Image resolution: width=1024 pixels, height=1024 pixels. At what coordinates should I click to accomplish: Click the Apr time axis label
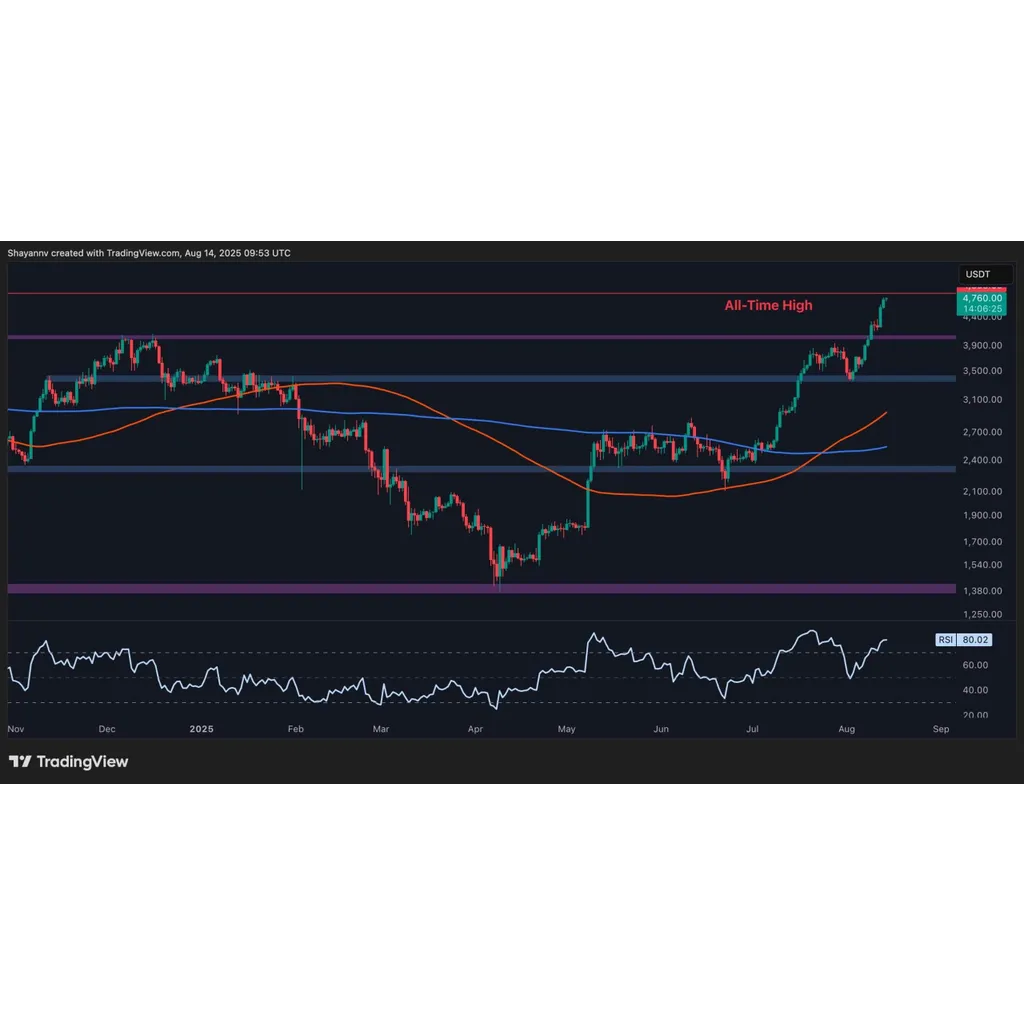(475, 729)
